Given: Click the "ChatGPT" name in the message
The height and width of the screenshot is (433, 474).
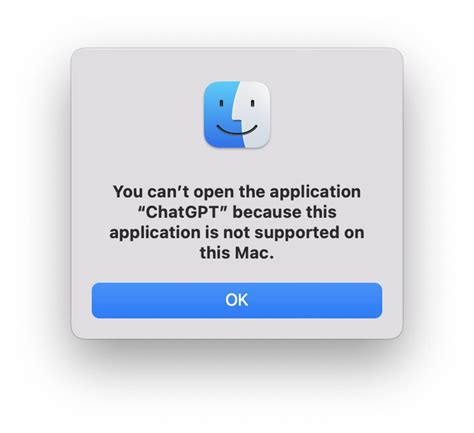Looking at the screenshot, I should click(182, 212).
